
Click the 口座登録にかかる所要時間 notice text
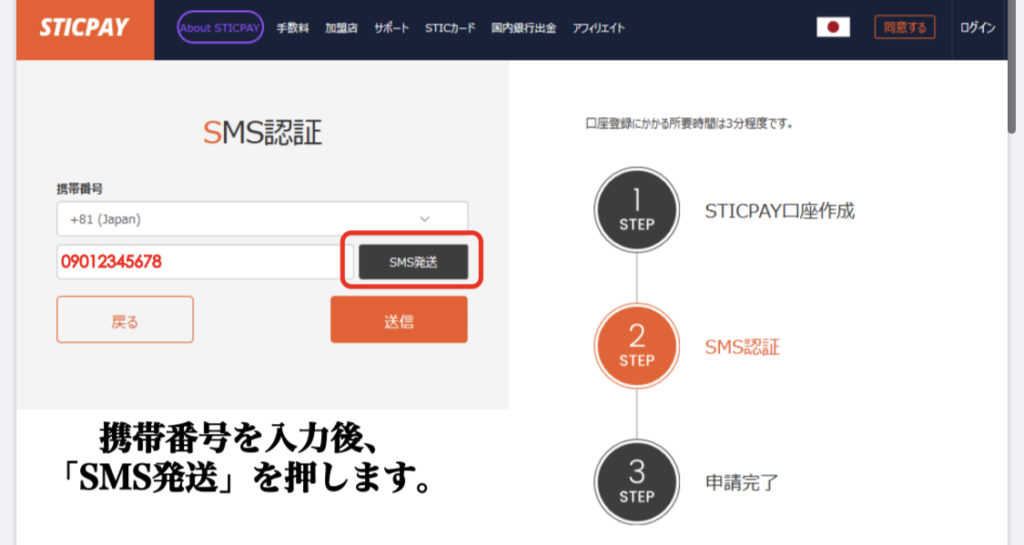[689, 123]
